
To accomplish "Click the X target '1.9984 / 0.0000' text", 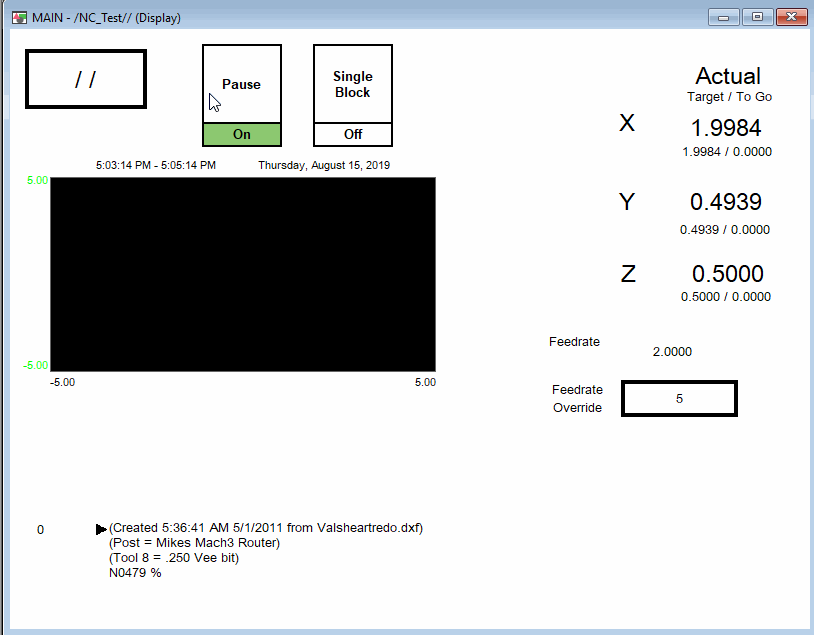I will click(727, 152).
